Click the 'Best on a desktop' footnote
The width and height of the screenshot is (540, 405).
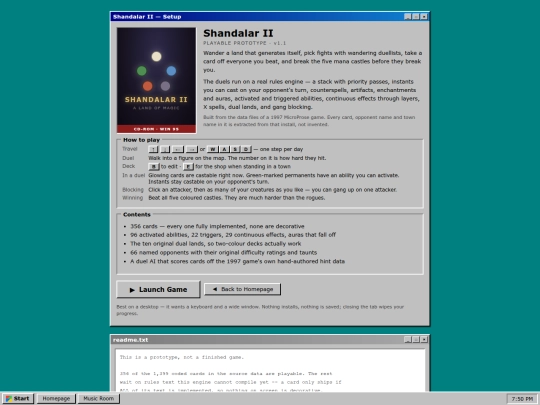point(260,310)
